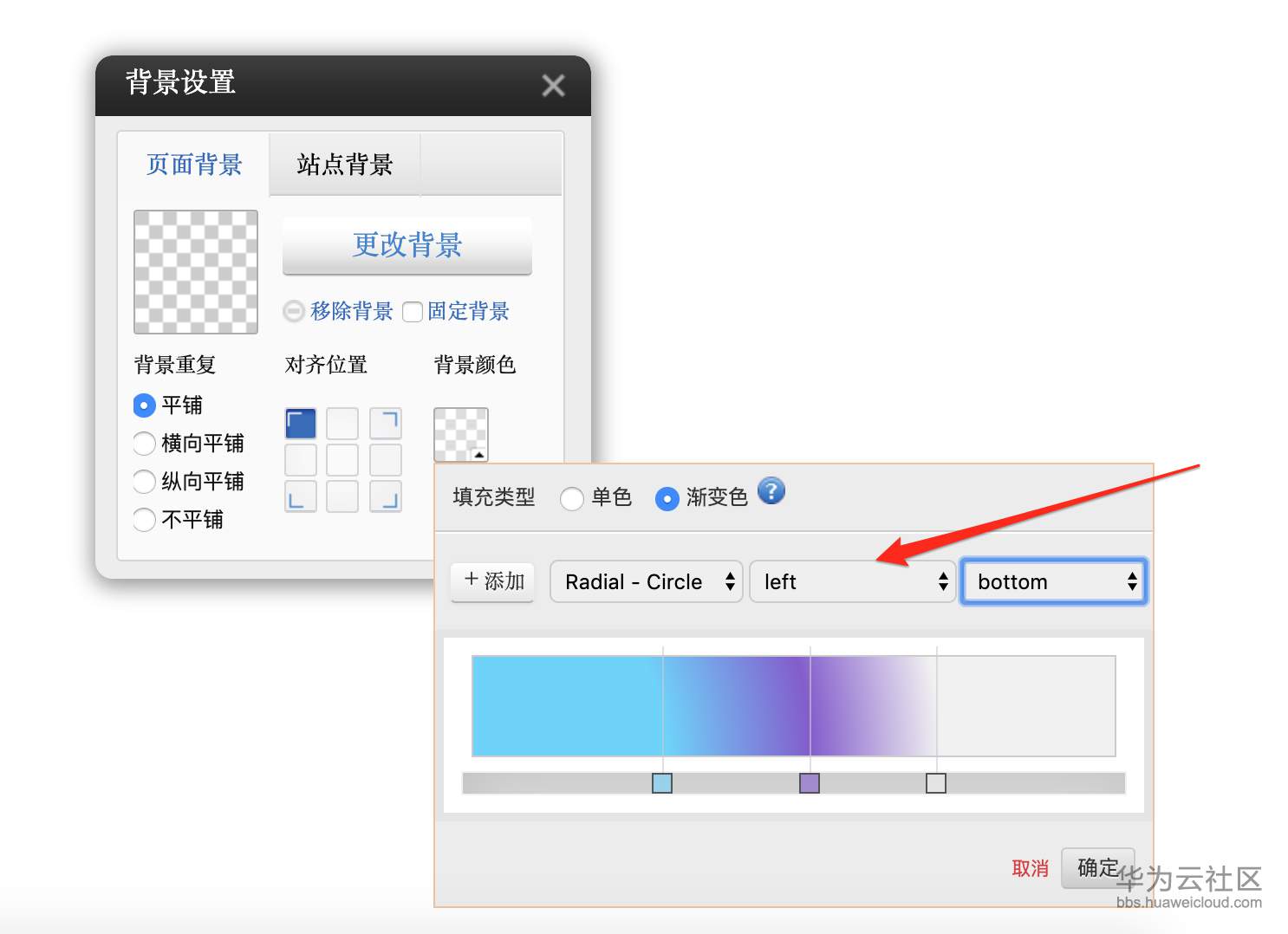The height and width of the screenshot is (934, 1288).
Task: Open the 背景颜色 color swatch
Action: click(461, 435)
